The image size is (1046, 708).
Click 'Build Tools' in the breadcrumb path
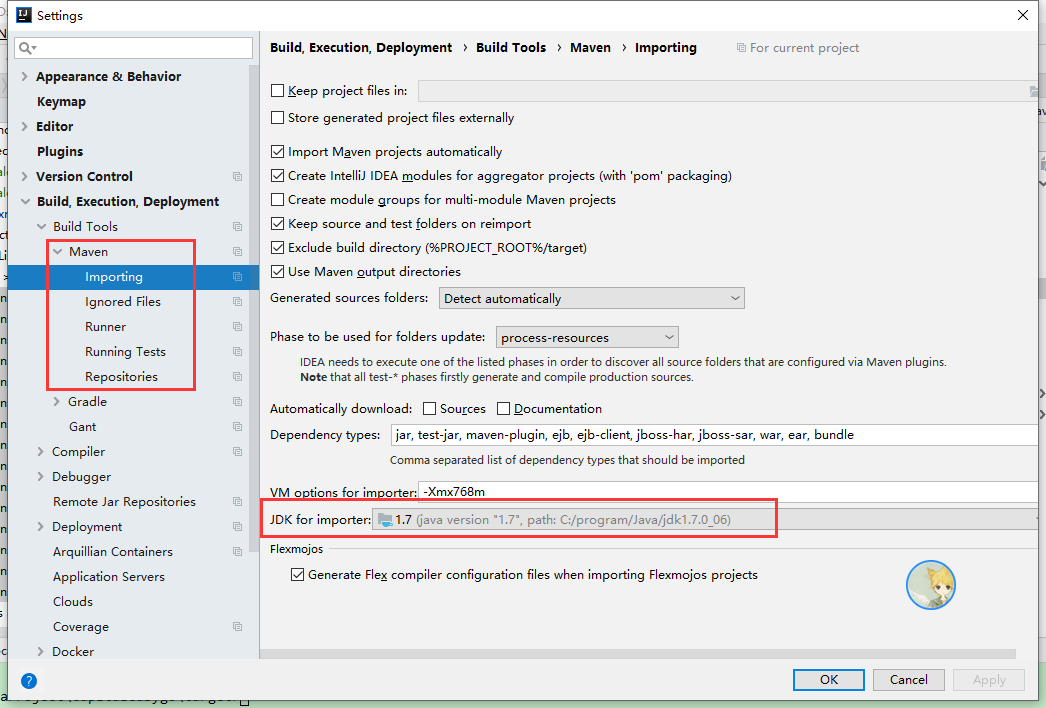pos(511,47)
